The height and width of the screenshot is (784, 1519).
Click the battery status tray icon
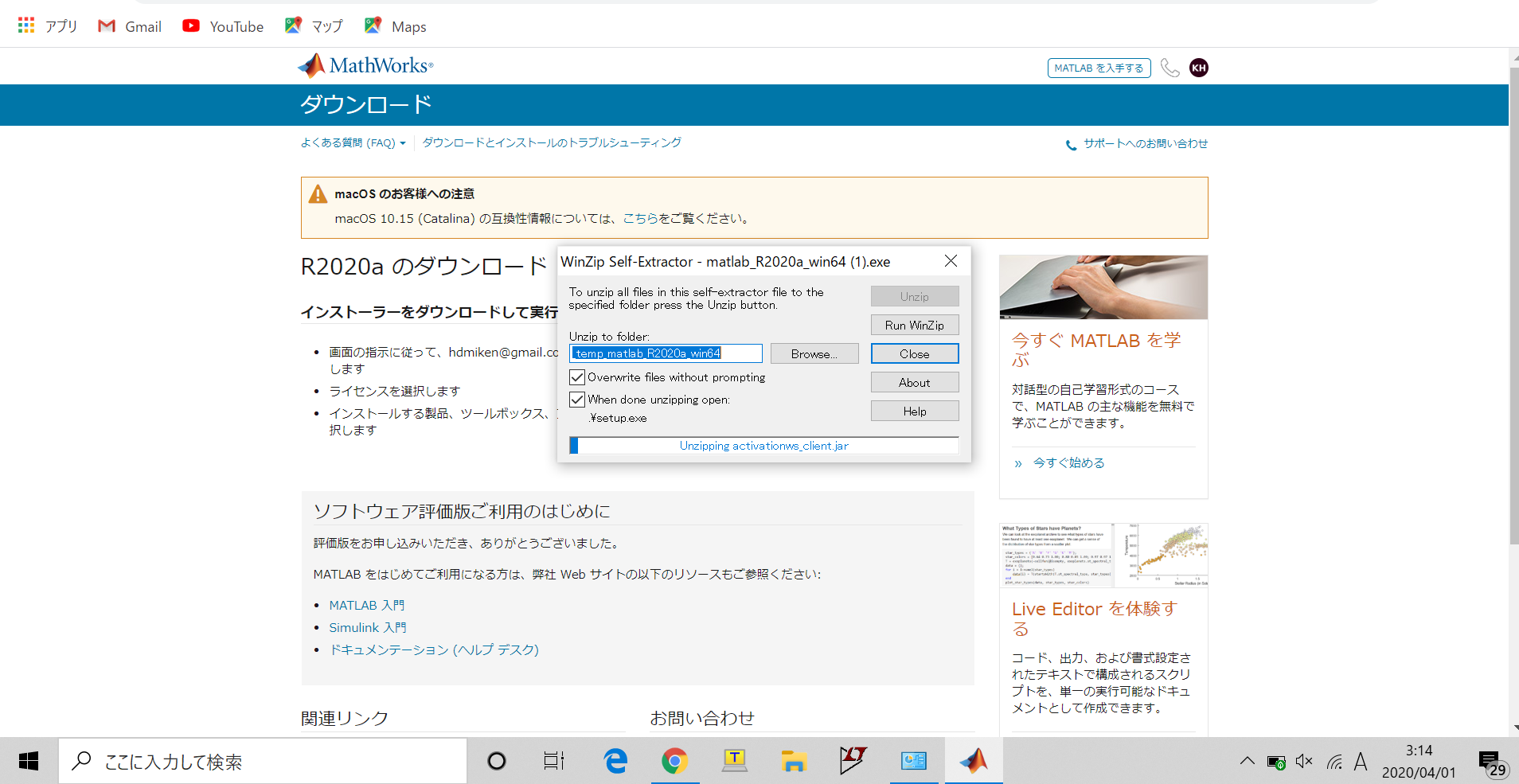tap(1276, 763)
